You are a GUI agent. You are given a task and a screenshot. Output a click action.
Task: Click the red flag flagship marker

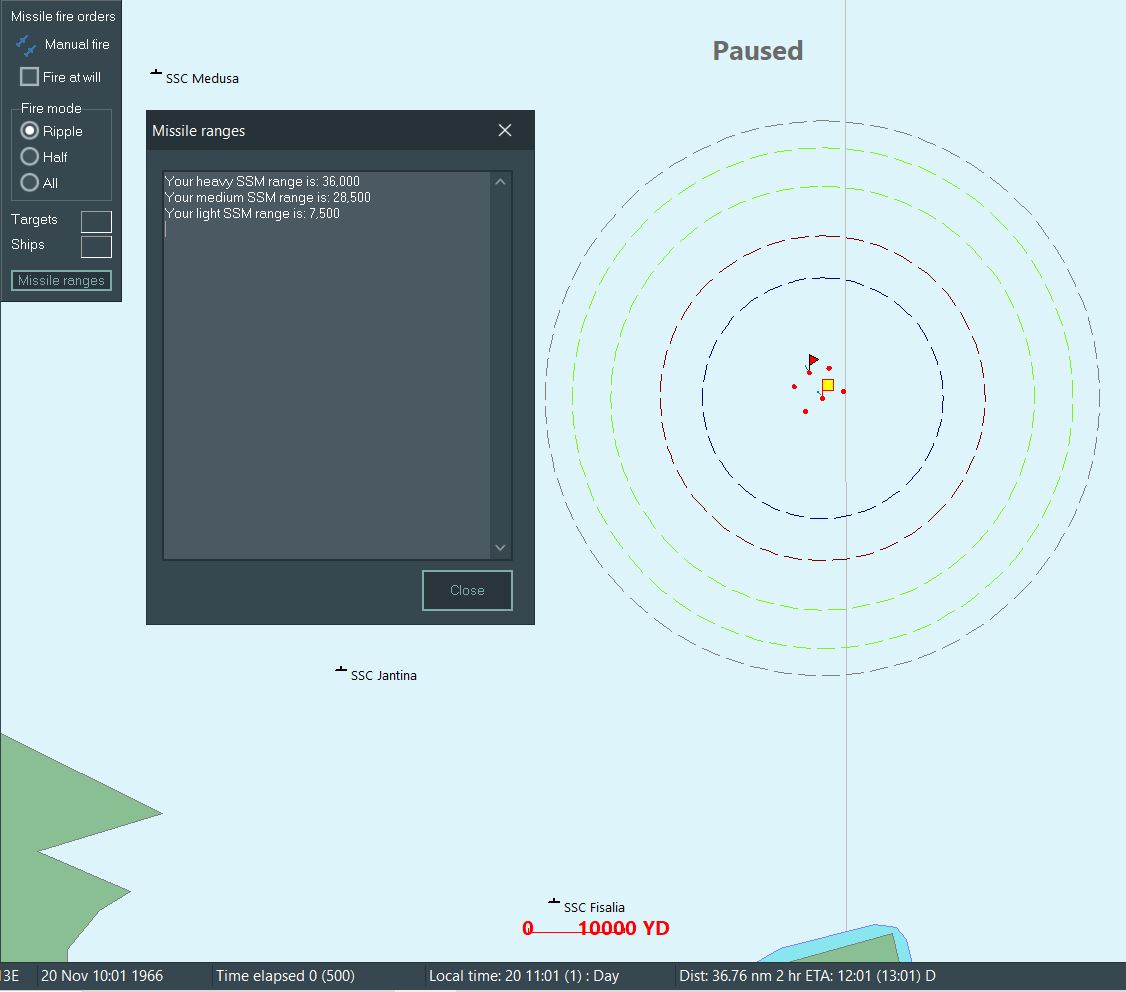tap(813, 360)
